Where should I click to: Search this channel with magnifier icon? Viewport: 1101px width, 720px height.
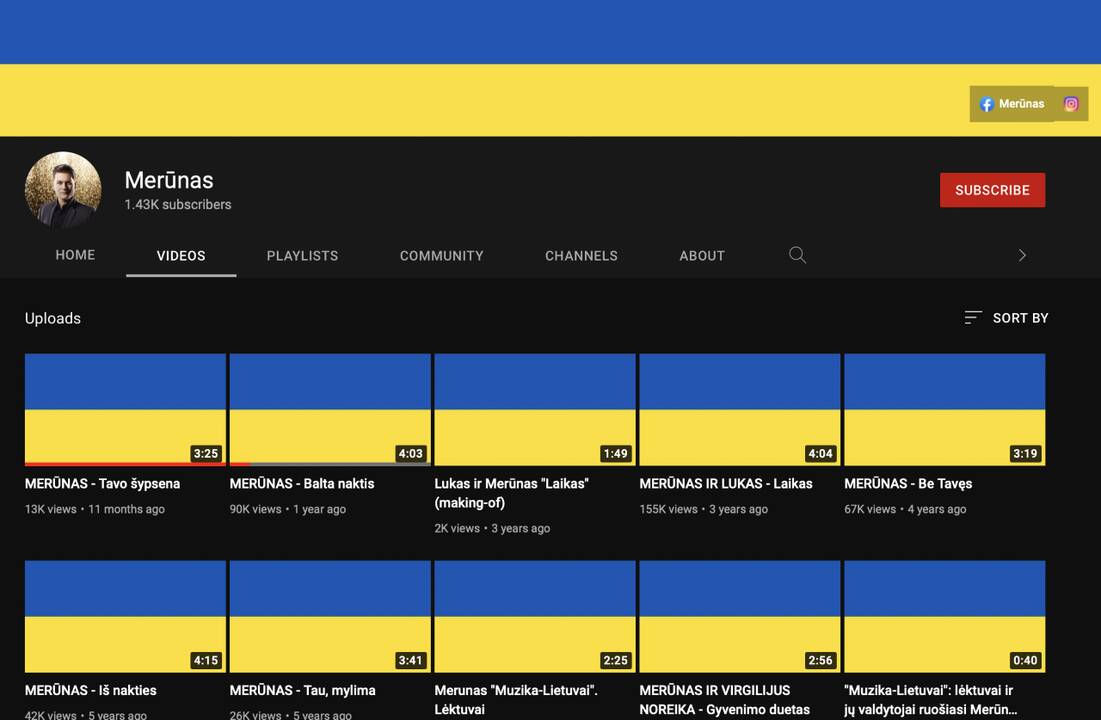(x=797, y=255)
